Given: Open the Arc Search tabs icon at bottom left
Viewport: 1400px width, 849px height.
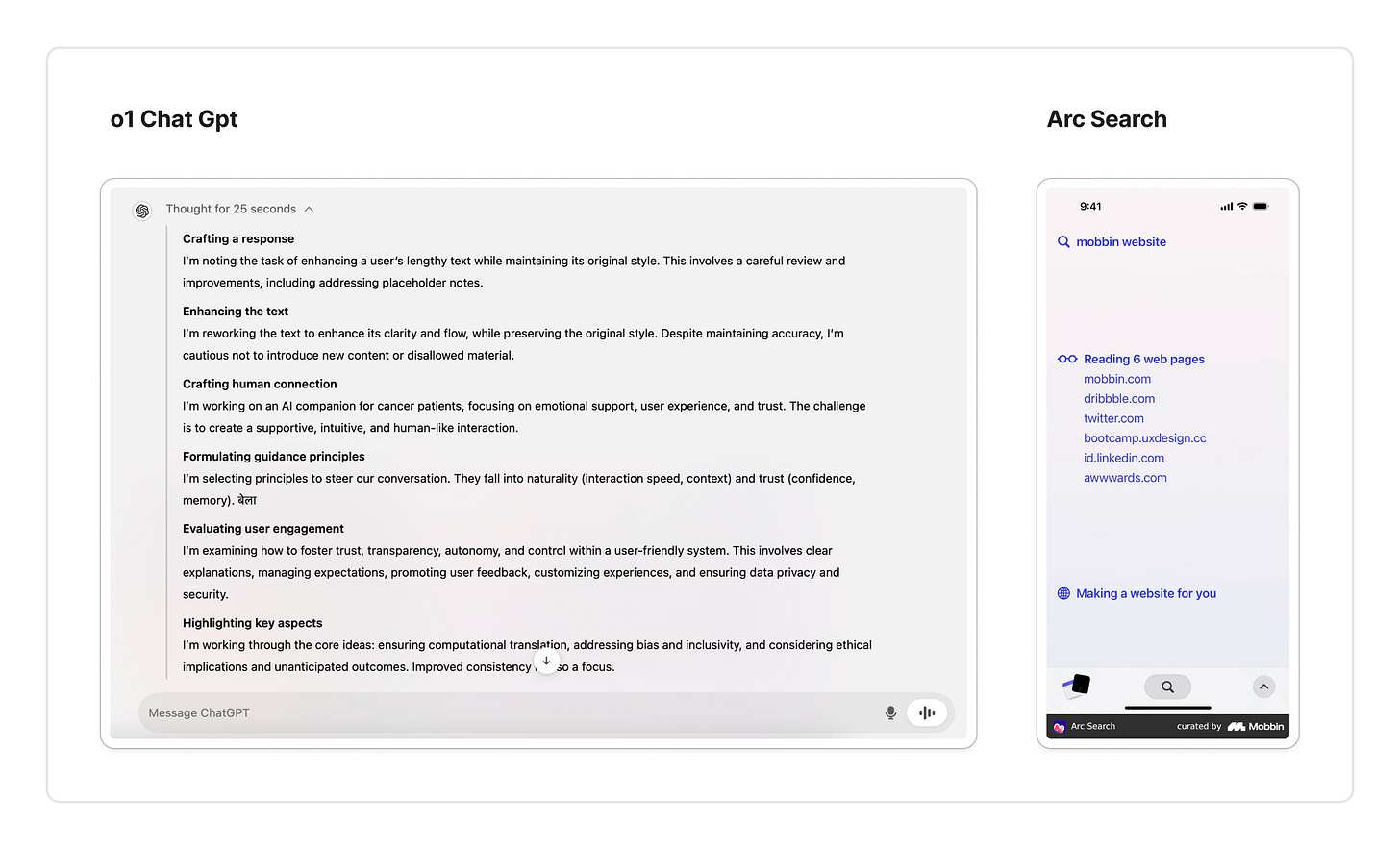Looking at the screenshot, I should (x=1077, y=685).
